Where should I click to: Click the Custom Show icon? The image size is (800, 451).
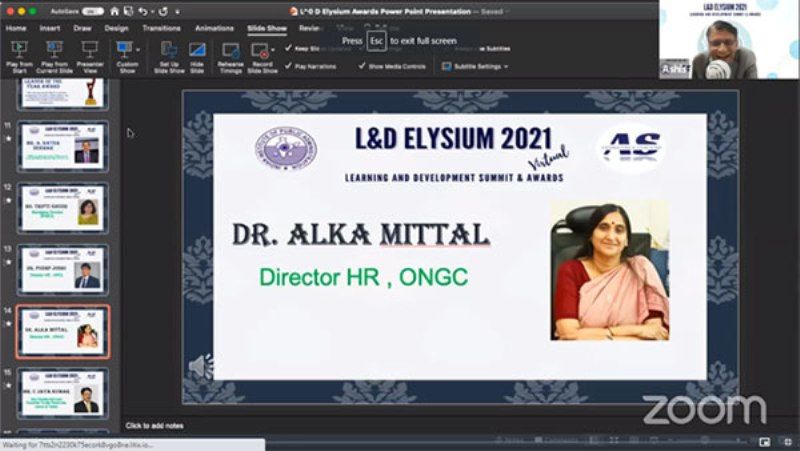click(x=124, y=49)
